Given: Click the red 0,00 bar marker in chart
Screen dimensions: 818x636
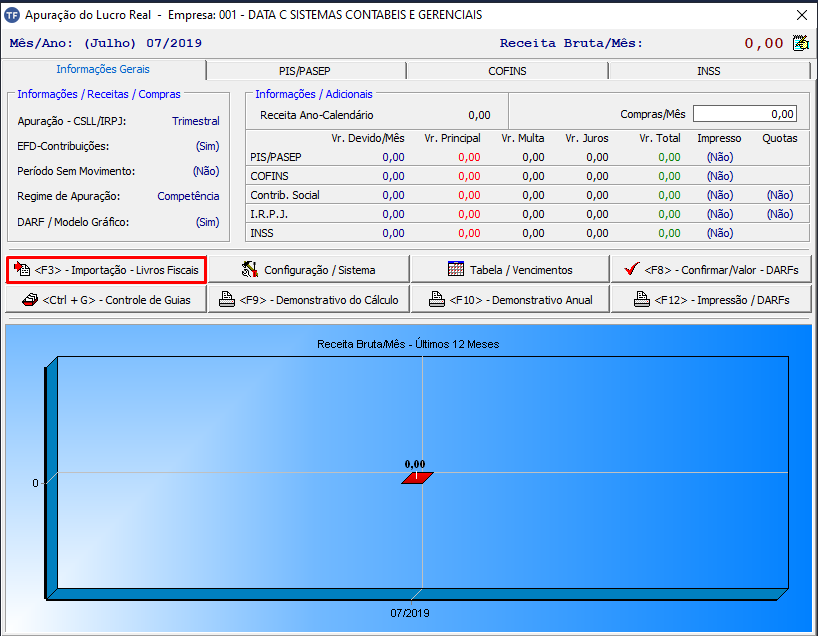Looking at the screenshot, I should [417, 477].
